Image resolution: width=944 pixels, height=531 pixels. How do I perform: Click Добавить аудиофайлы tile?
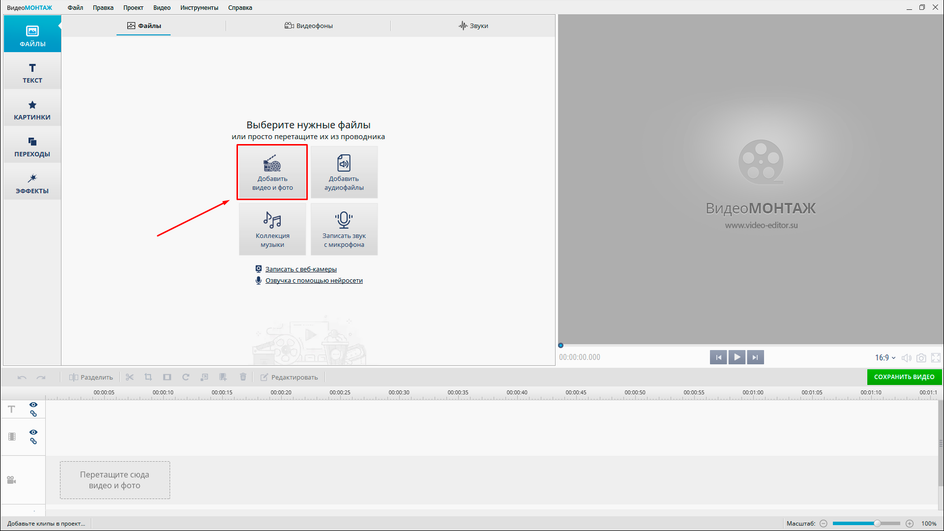344,172
